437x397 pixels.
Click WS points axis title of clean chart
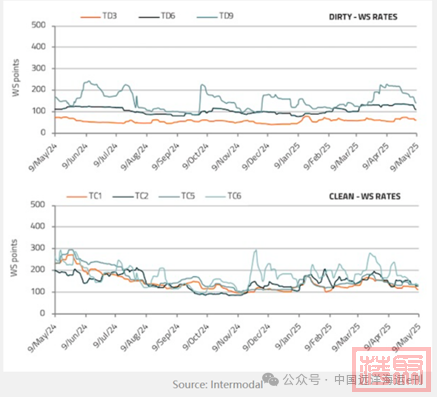[x=14, y=258]
